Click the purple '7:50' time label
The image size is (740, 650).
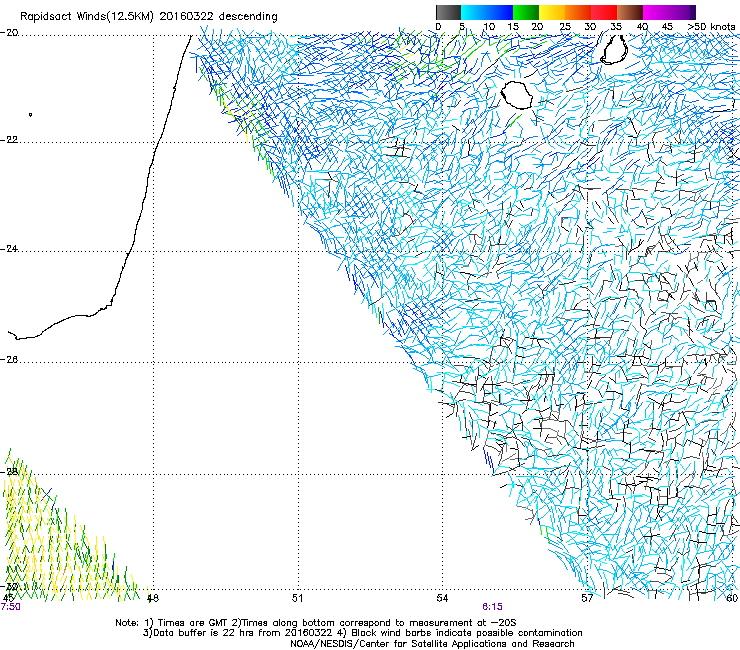(x=10, y=607)
